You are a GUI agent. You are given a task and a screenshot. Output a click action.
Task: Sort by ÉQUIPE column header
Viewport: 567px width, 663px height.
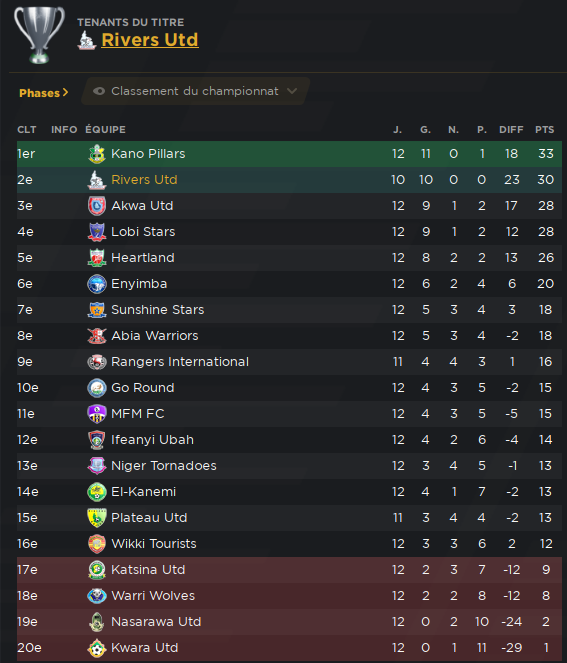106,129
